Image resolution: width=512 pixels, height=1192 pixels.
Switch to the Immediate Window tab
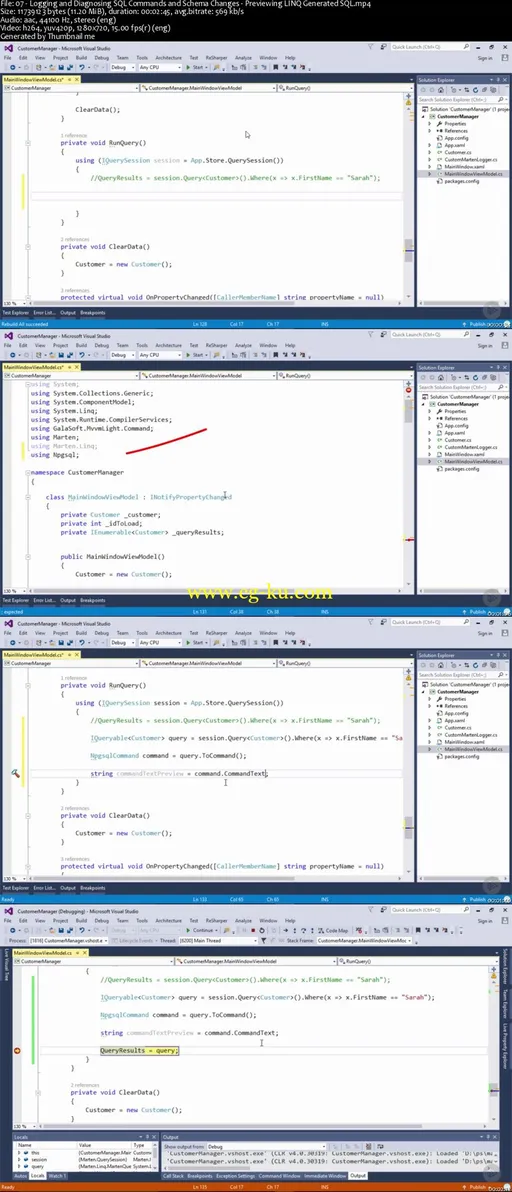[x=325, y=1176]
